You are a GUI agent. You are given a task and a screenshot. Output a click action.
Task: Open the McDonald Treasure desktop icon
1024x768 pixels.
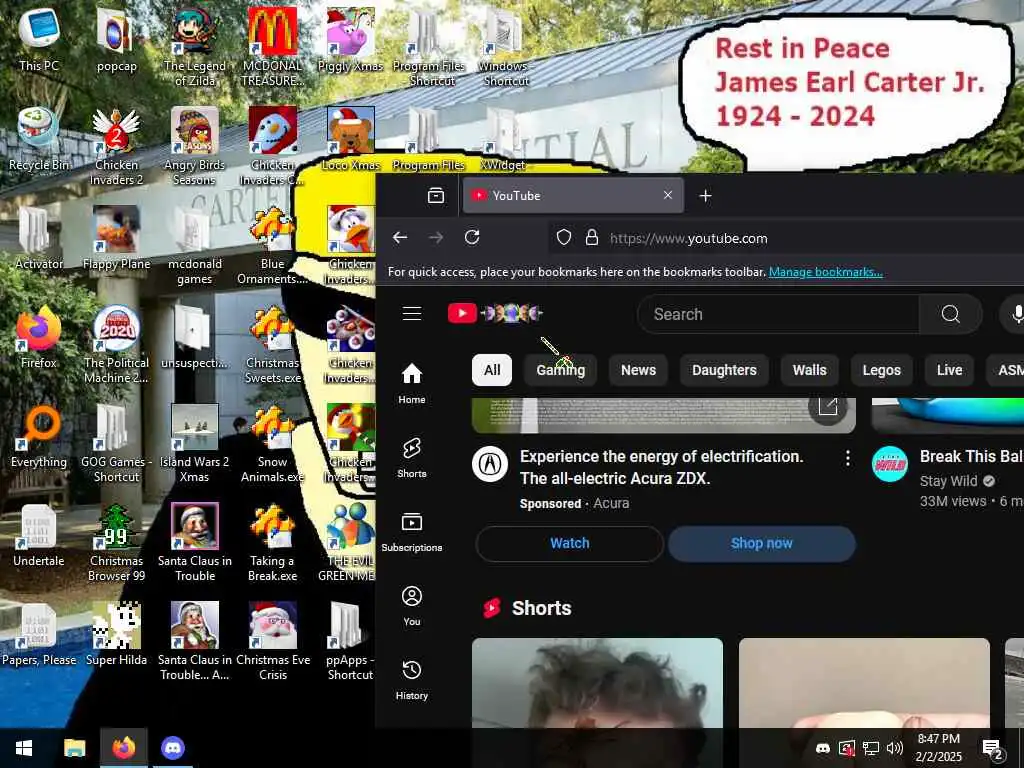click(272, 47)
